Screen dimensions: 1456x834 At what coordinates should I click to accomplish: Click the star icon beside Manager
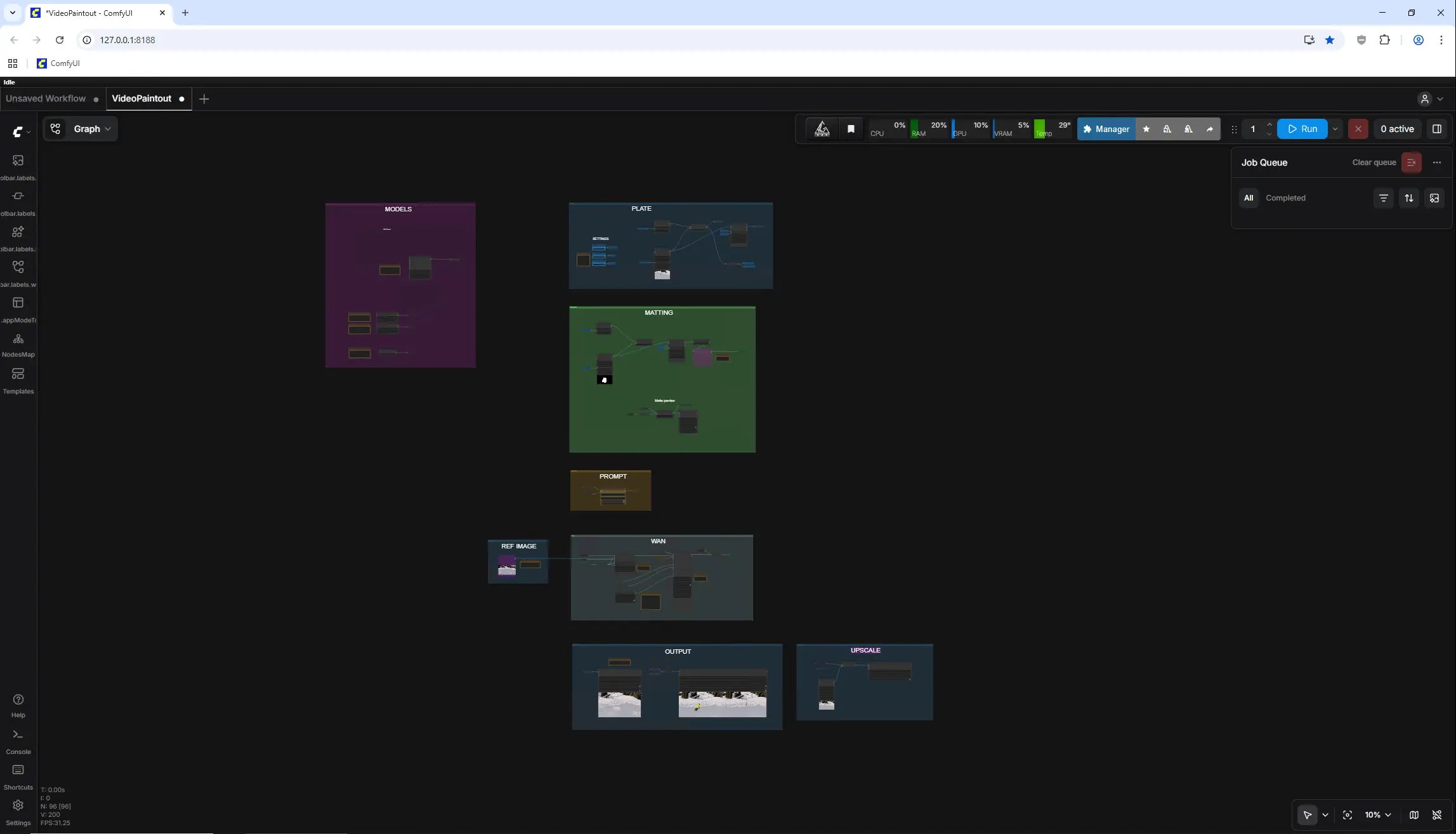tap(1146, 129)
